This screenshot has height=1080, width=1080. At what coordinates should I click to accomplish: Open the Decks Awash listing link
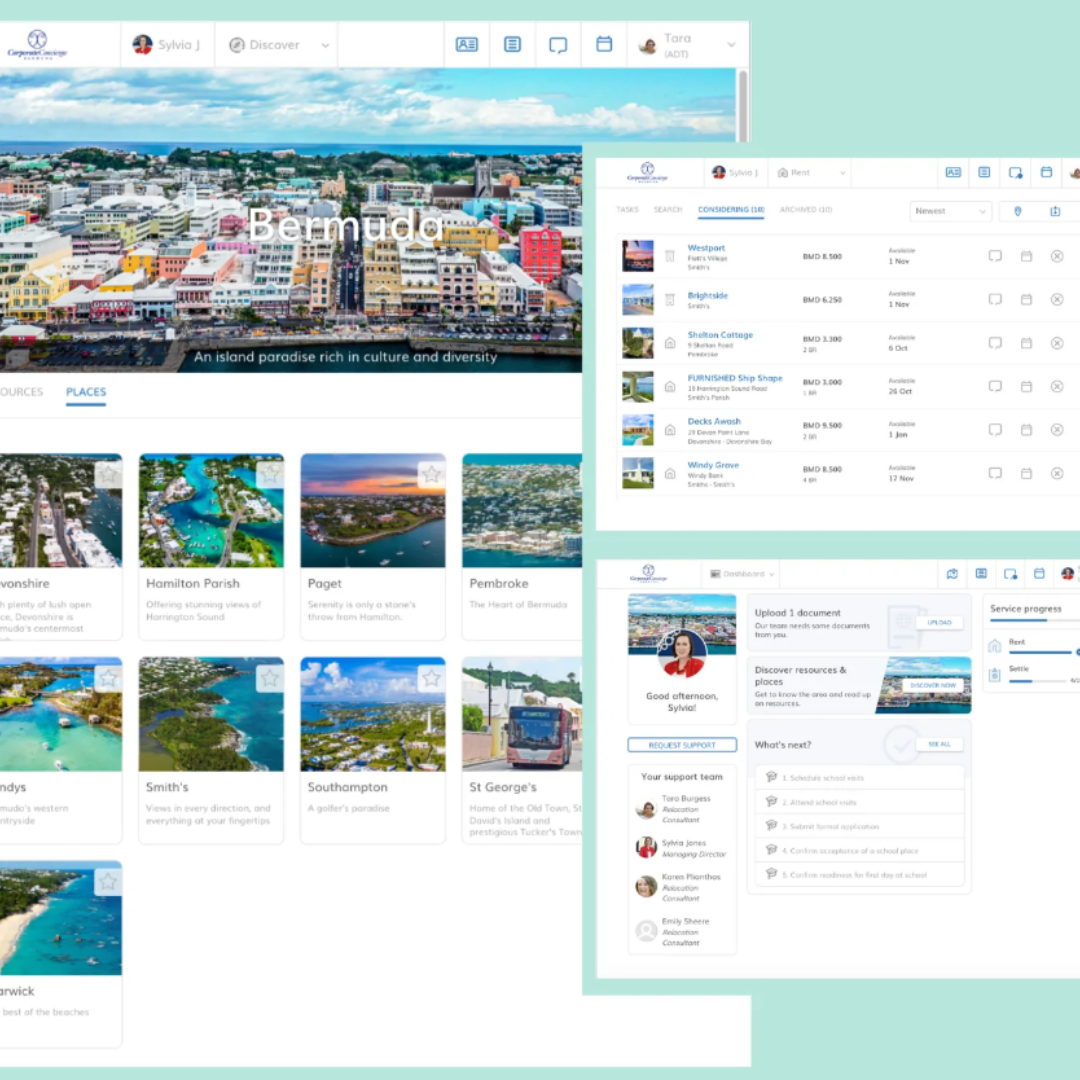click(x=714, y=422)
